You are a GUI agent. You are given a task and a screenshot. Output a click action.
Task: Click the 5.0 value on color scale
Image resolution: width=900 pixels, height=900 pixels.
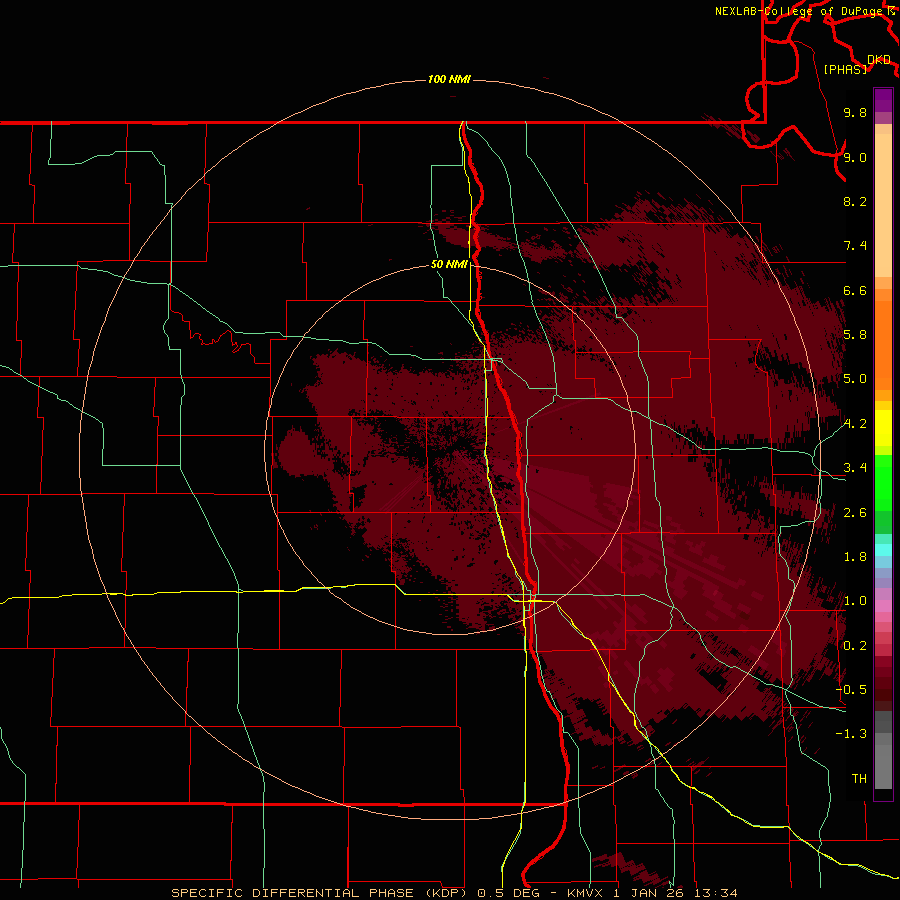point(855,379)
